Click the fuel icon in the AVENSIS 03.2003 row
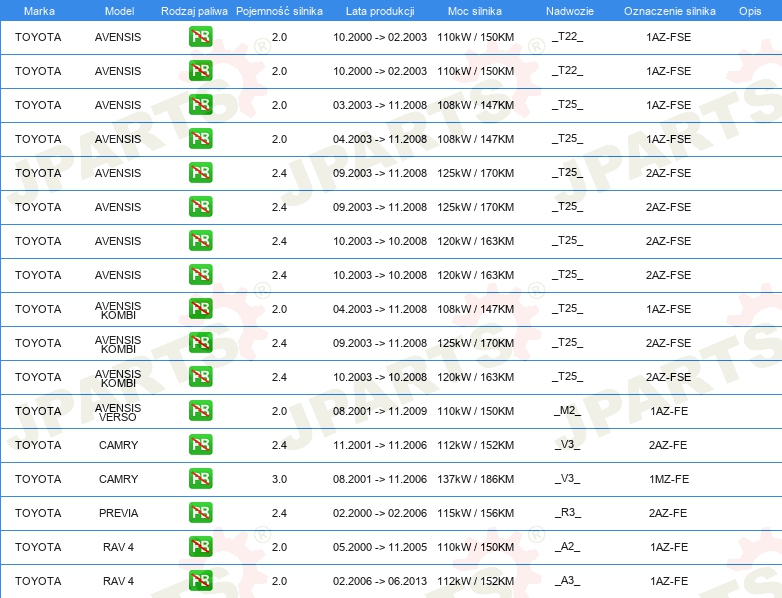 pyautogui.click(x=200, y=105)
